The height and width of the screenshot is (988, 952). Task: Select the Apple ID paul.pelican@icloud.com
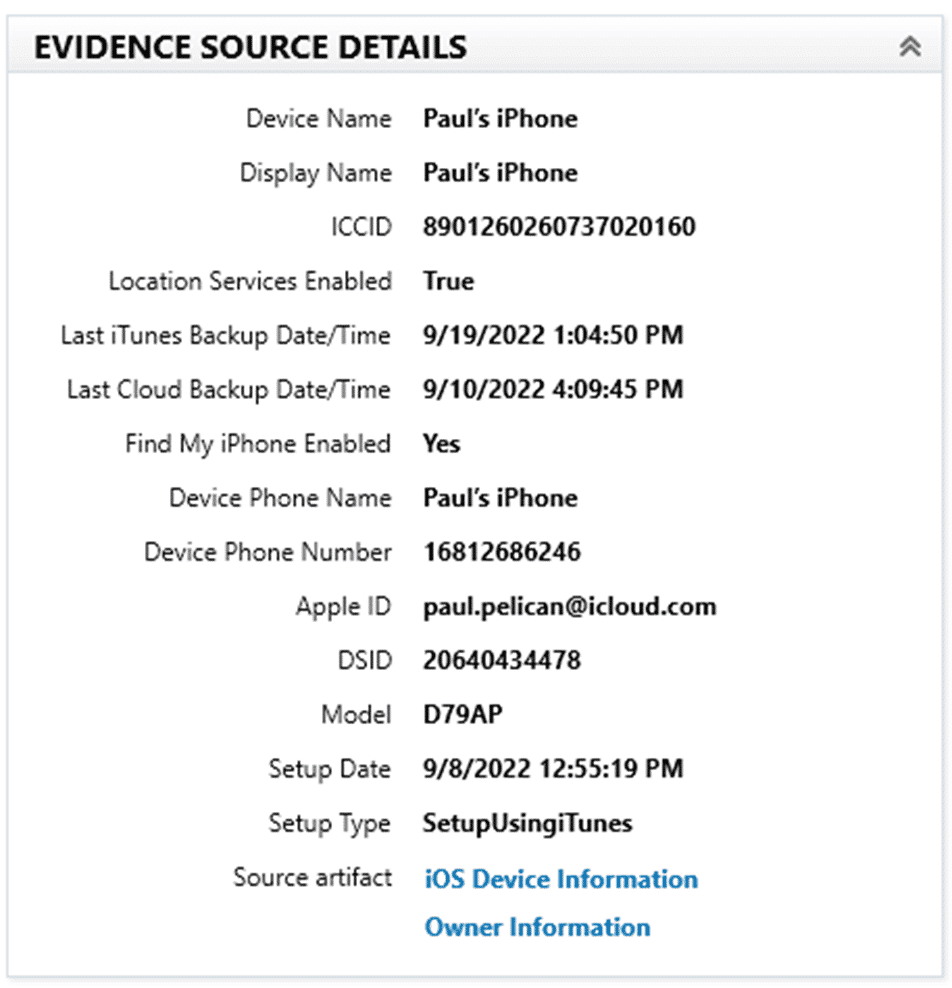coord(570,607)
